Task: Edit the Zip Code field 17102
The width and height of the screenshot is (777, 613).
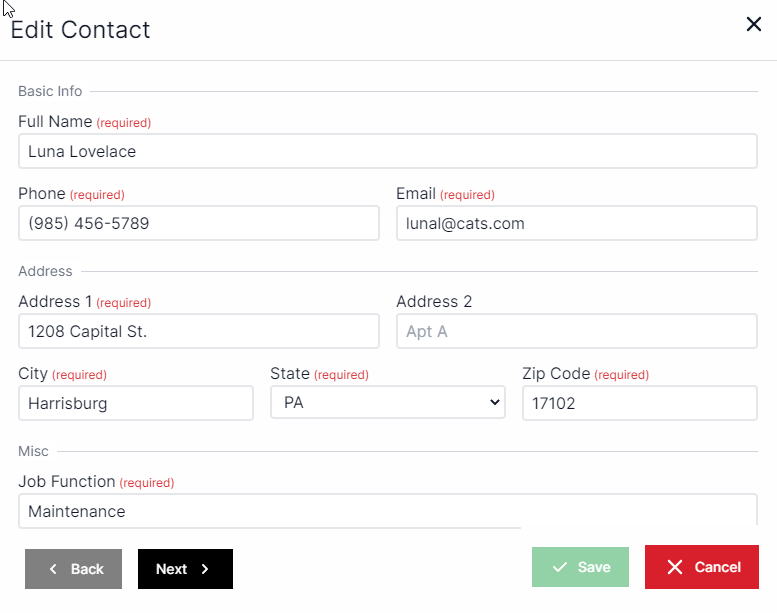Action: pos(639,403)
